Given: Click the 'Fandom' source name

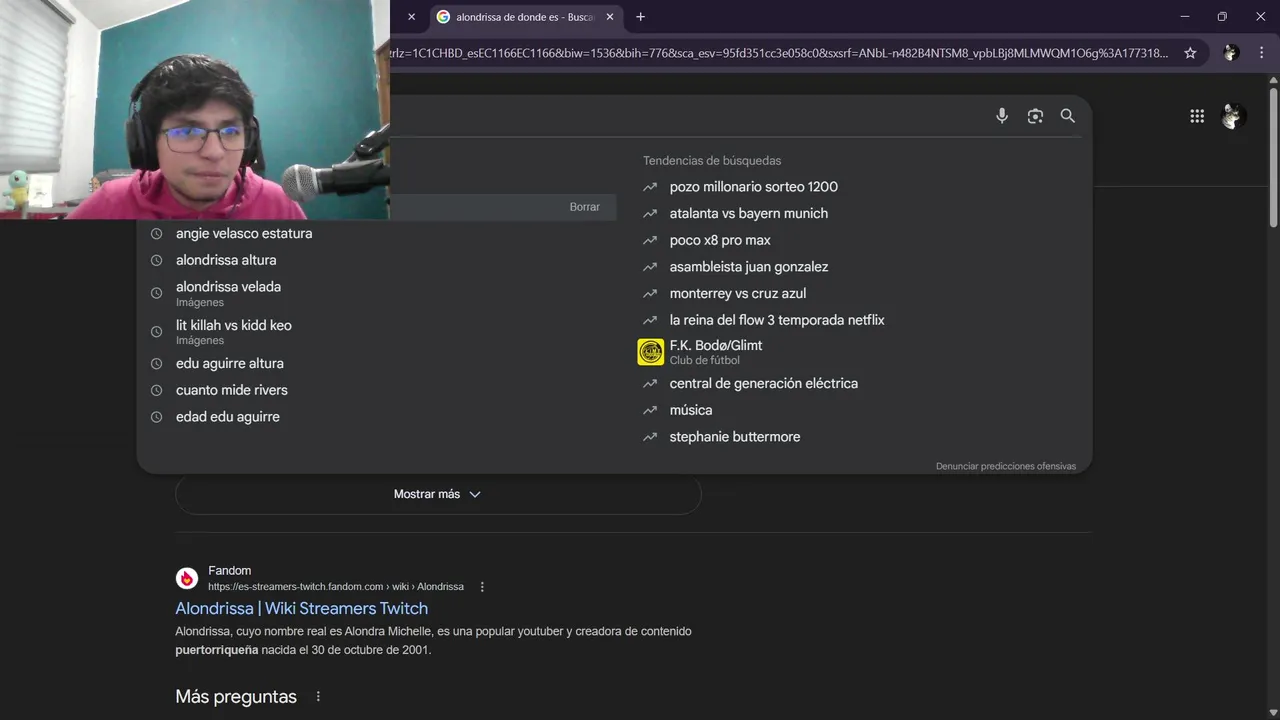Looking at the screenshot, I should (x=230, y=571).
